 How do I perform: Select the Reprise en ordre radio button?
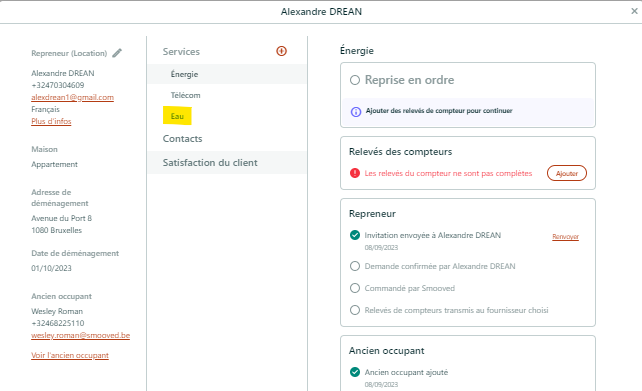point(355,80)
